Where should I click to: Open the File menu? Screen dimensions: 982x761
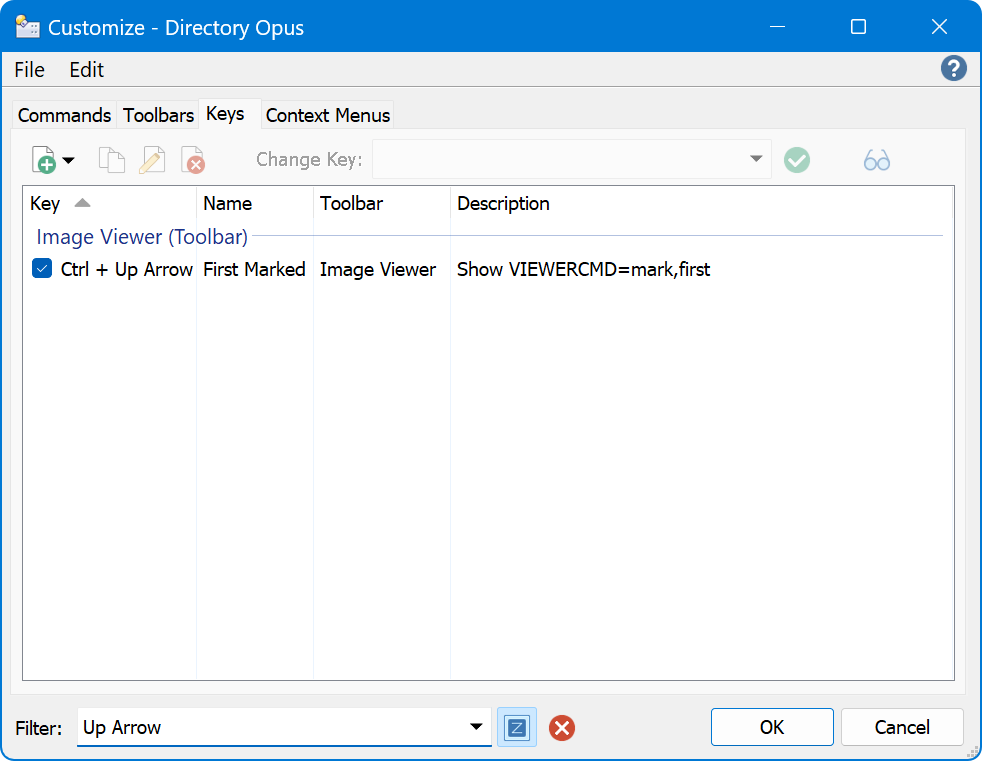[x=29, y=70]
